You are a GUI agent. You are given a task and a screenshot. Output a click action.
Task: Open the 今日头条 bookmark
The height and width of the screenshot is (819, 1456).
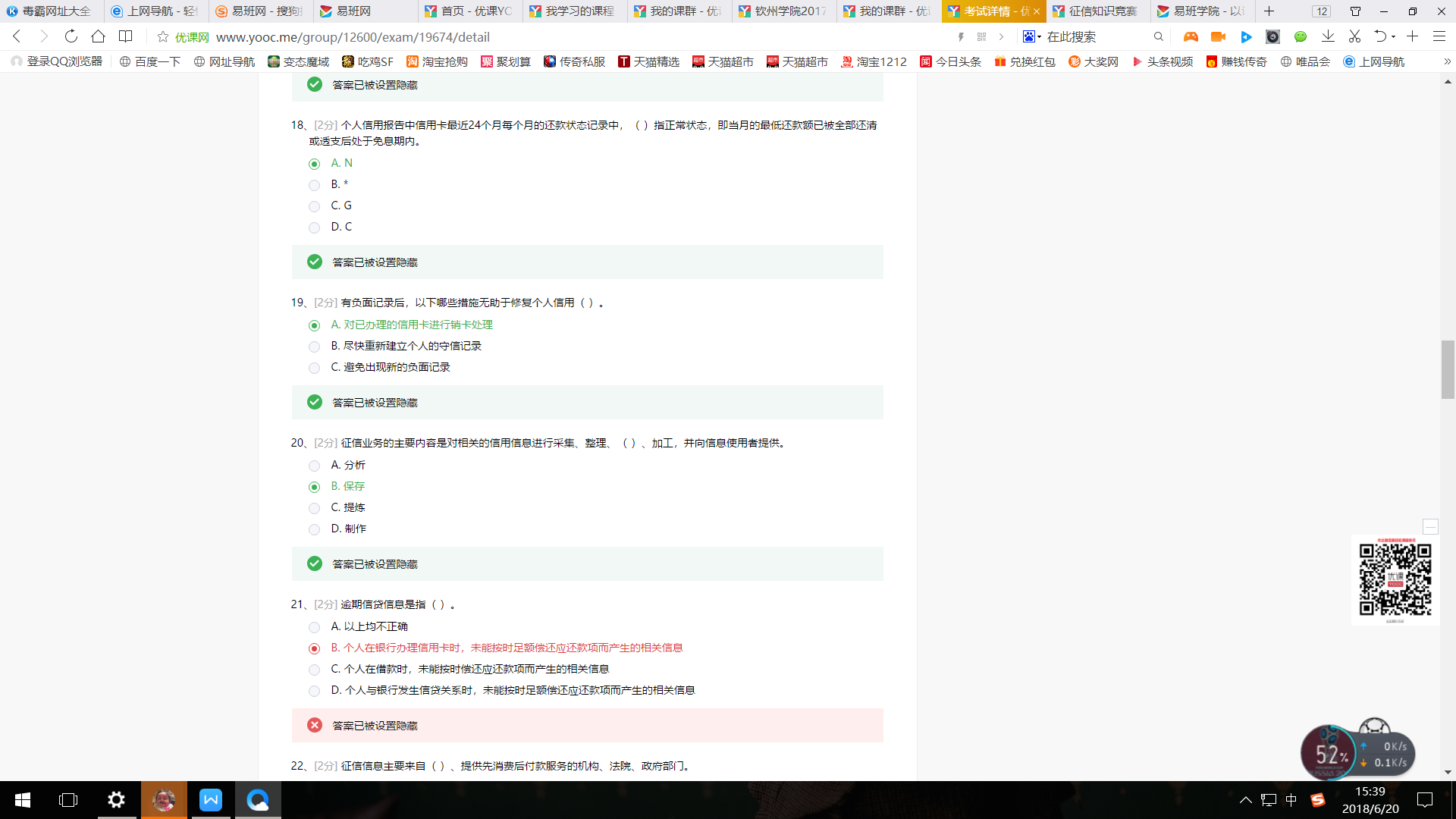click(x=950, y=61)
